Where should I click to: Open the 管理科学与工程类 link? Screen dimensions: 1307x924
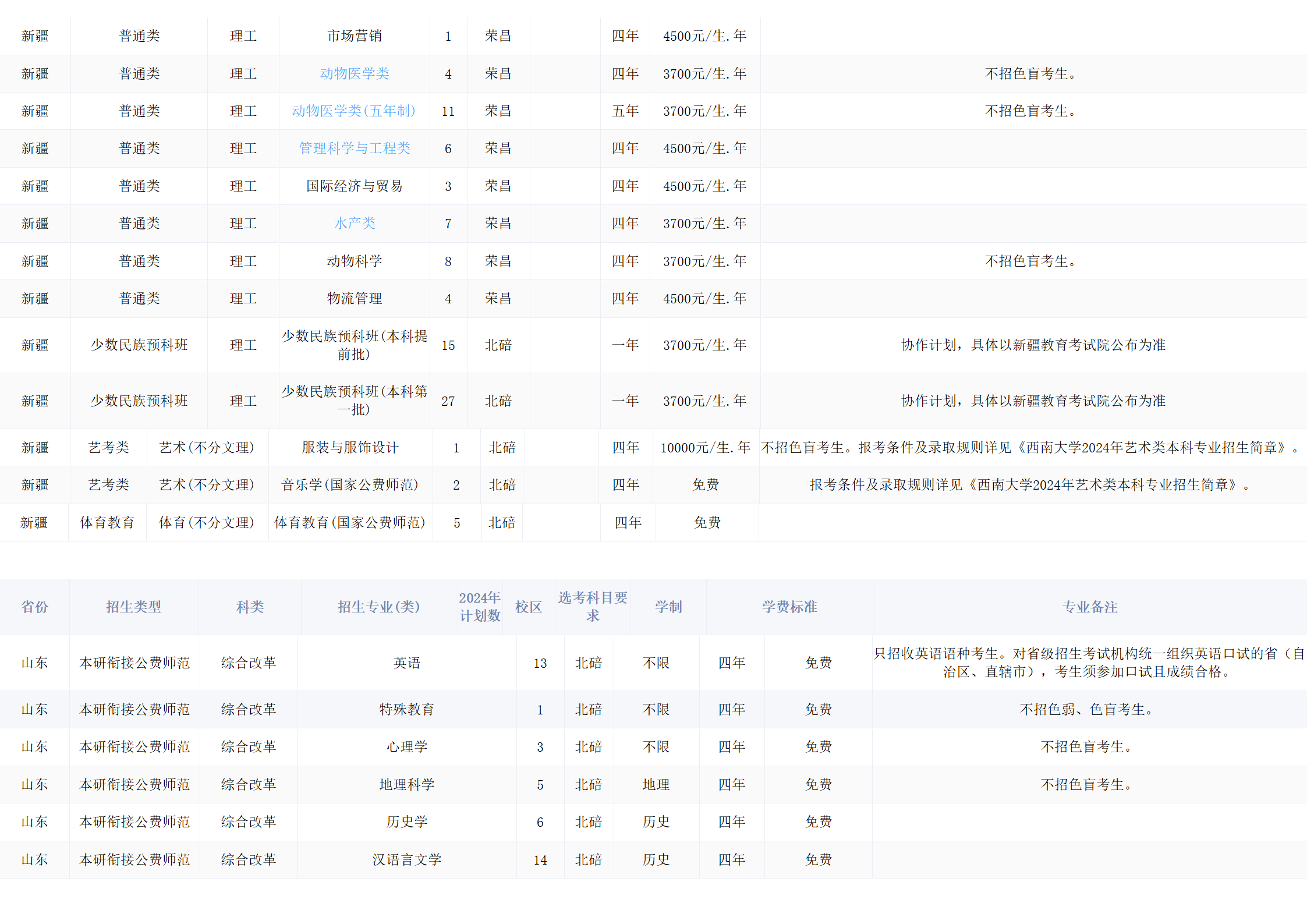click(x=354, y=148)
